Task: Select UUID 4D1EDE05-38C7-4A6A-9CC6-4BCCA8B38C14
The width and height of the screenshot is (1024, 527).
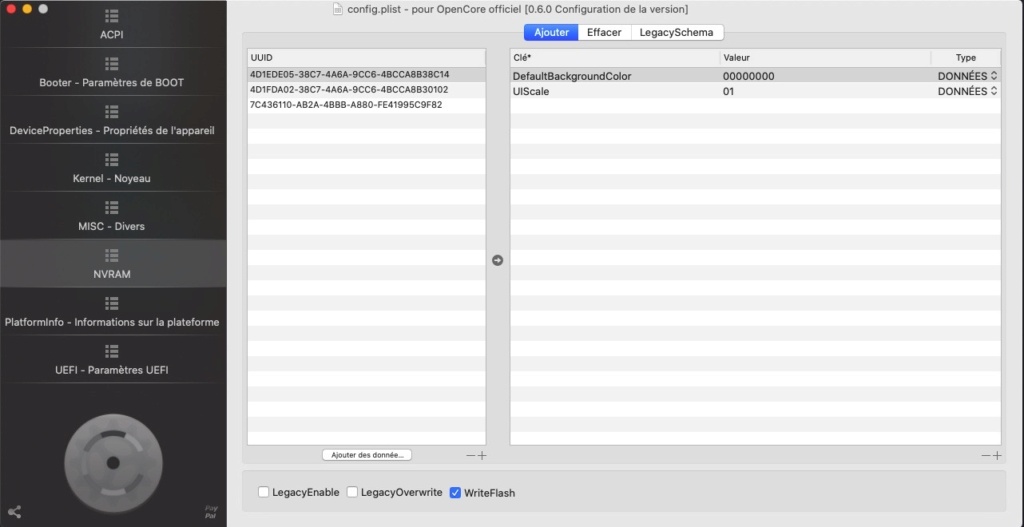Action: pyautogui.click(x=366, y=74)
